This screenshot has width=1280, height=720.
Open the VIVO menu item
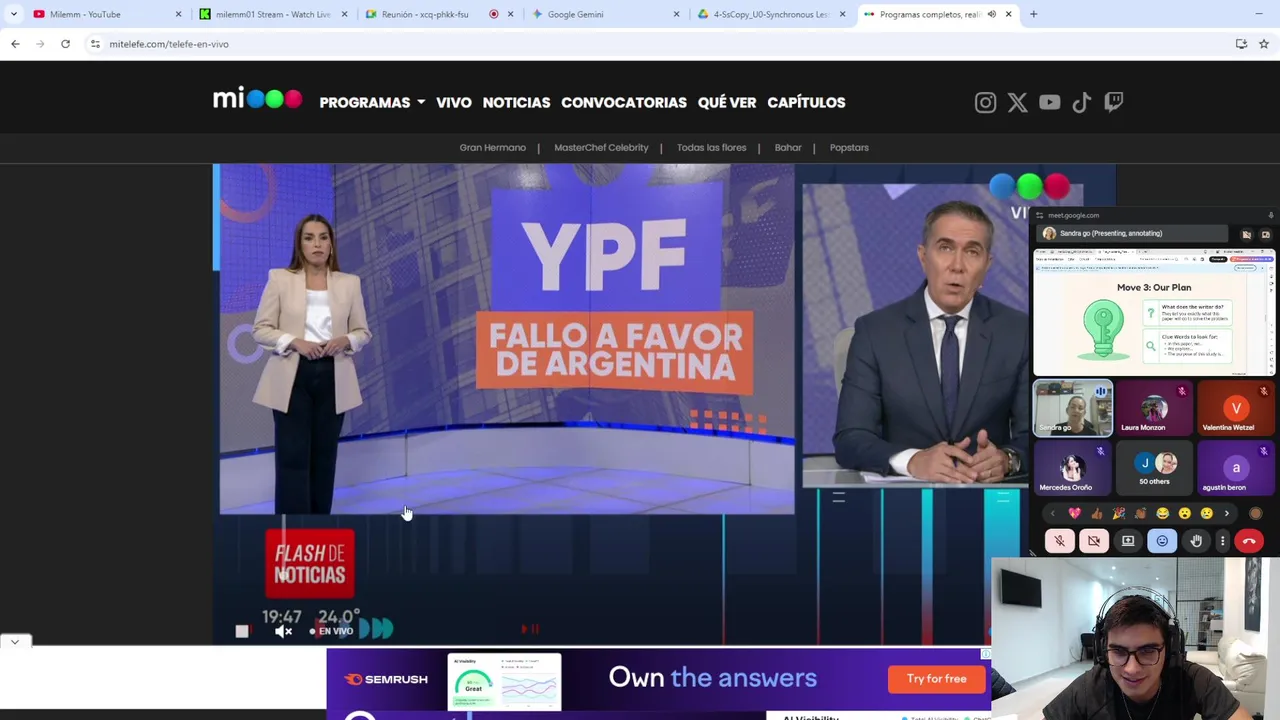click(x=454, y=102)
